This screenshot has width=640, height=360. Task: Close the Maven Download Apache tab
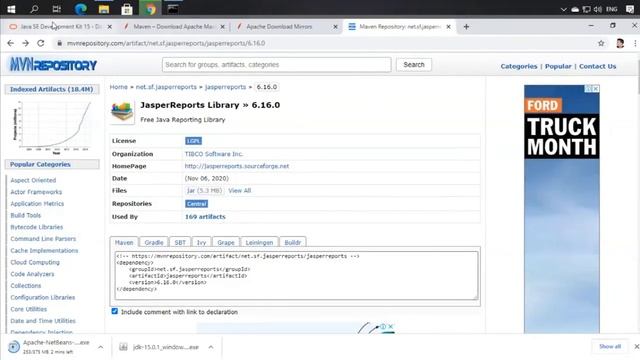pos(222,27)
